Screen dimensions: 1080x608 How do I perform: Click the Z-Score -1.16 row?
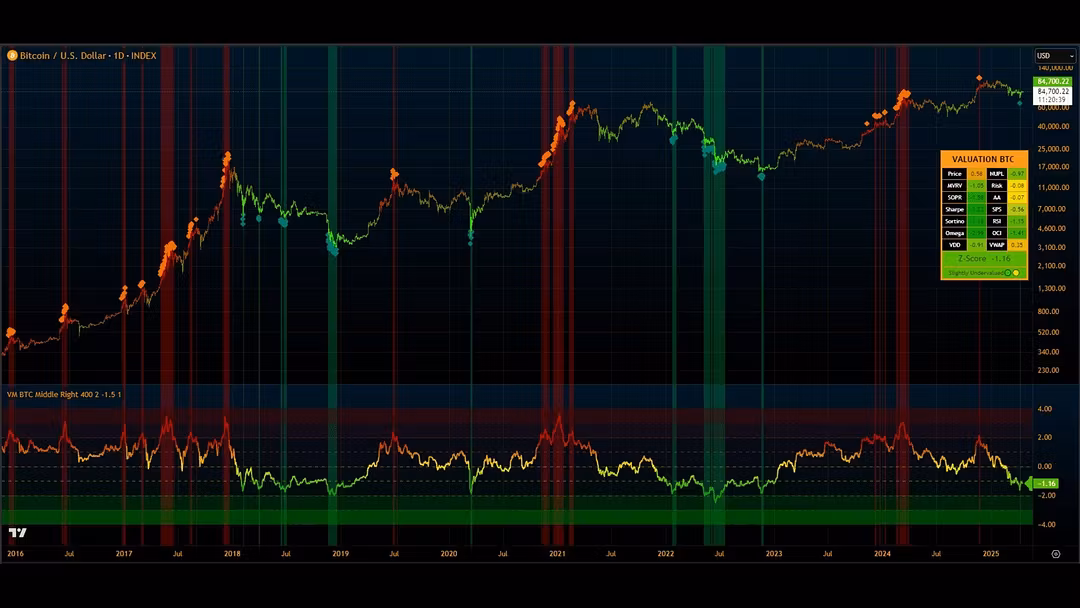[984, 258]
